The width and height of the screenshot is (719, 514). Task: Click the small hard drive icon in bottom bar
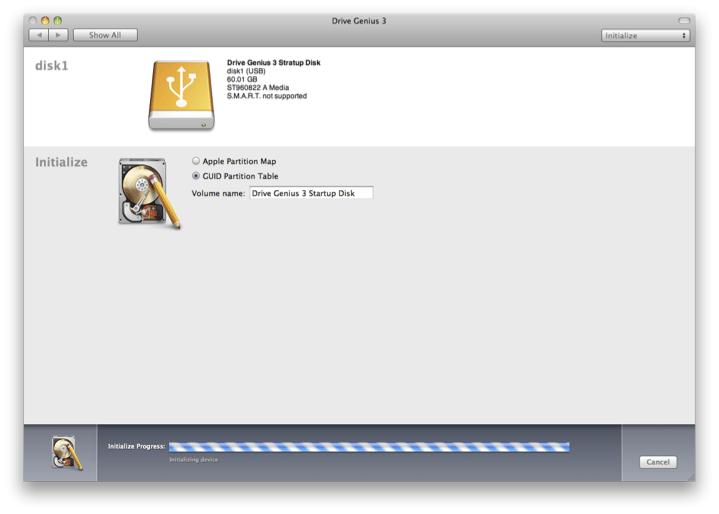point(67,453)
